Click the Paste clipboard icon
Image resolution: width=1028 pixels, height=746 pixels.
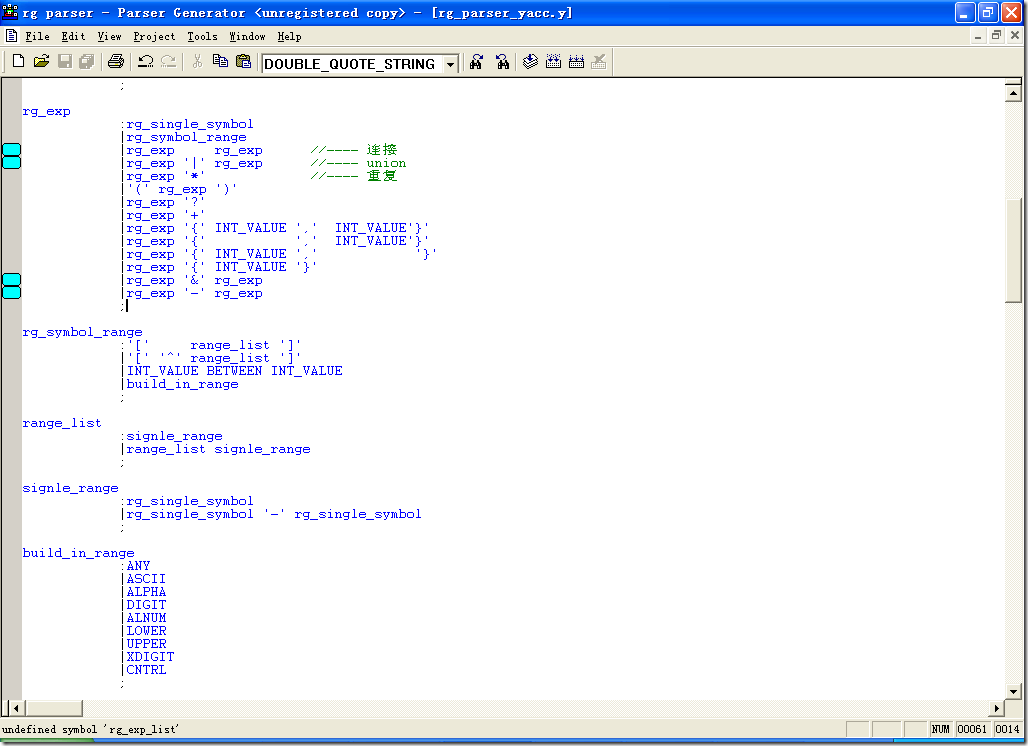point(243,62)
